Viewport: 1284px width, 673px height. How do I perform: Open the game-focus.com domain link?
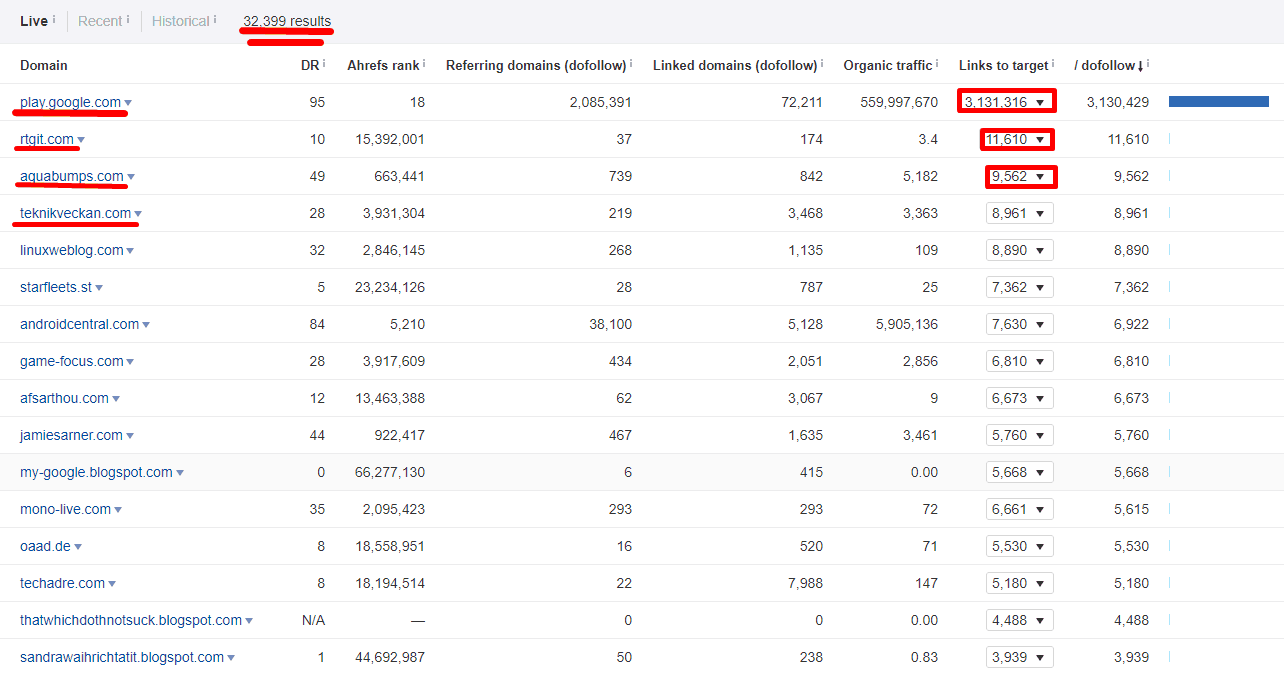[72, 361]
